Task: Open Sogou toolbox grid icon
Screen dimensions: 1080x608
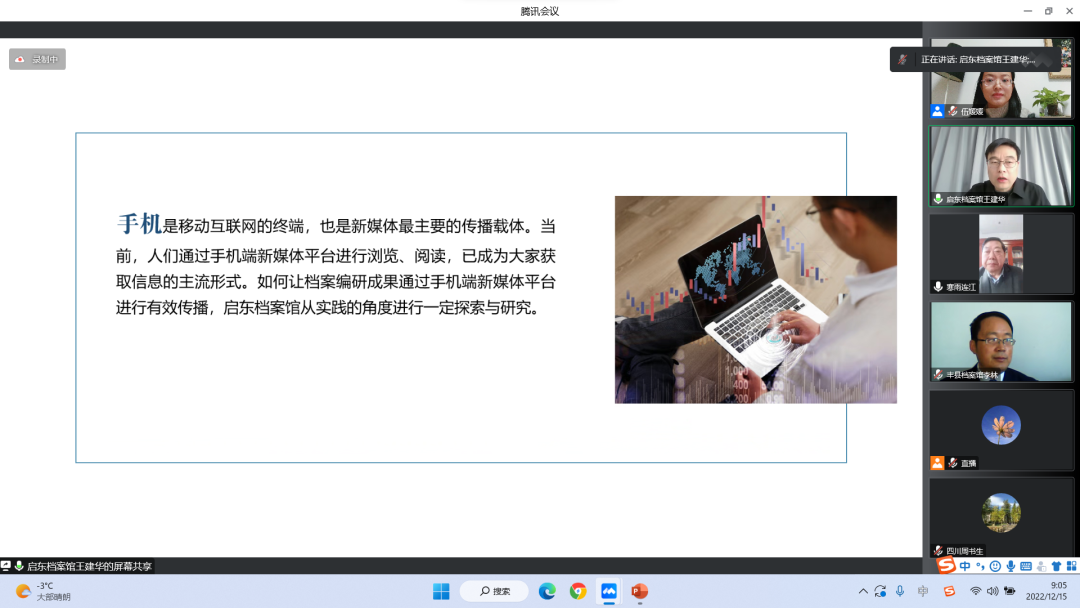Action: point(1072,566)
